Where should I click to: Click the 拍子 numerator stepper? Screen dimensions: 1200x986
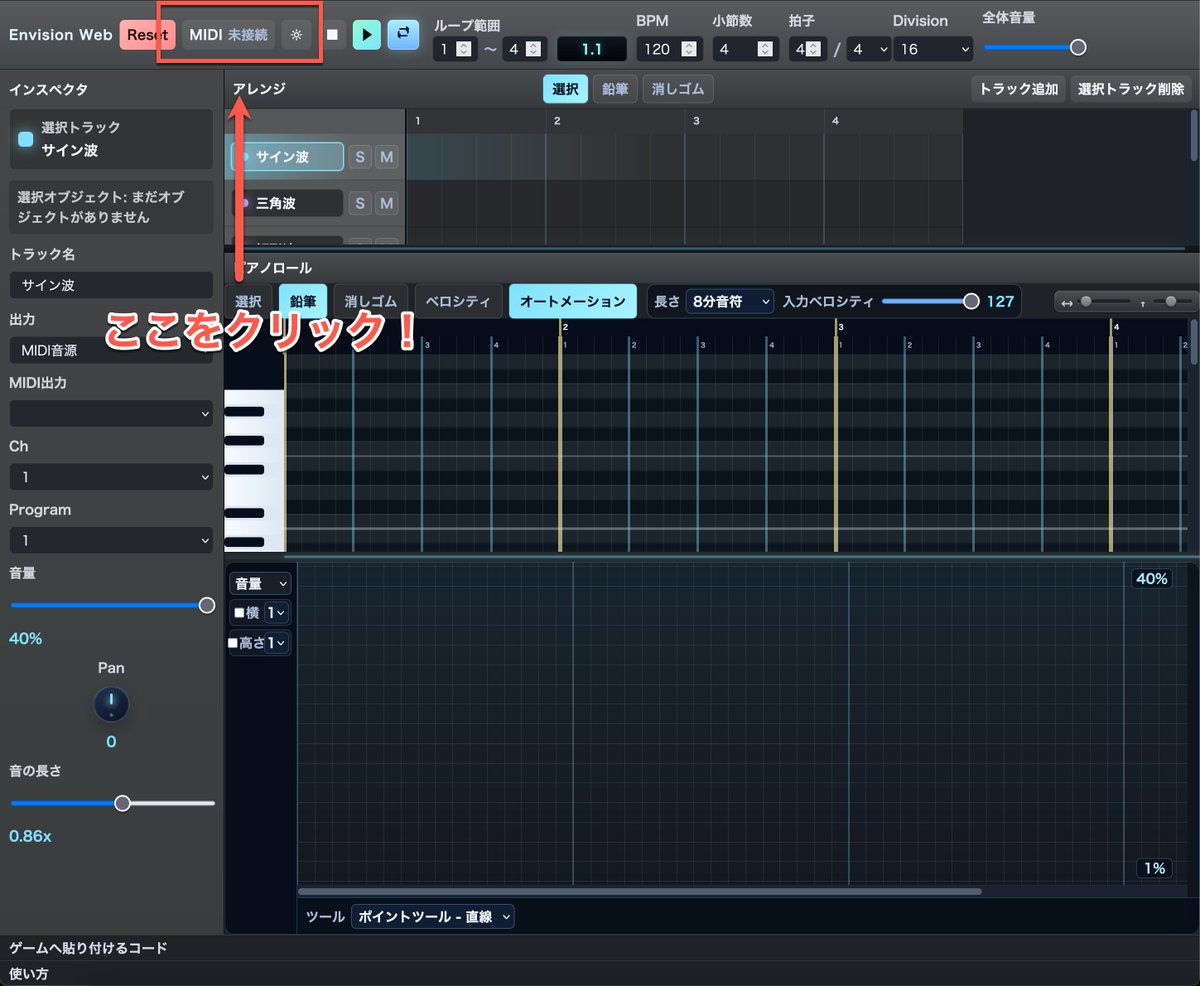tap(808, 48)
